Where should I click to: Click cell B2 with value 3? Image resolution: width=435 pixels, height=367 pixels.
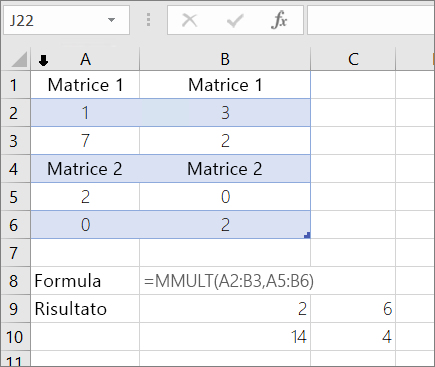[x=225, y=113]
